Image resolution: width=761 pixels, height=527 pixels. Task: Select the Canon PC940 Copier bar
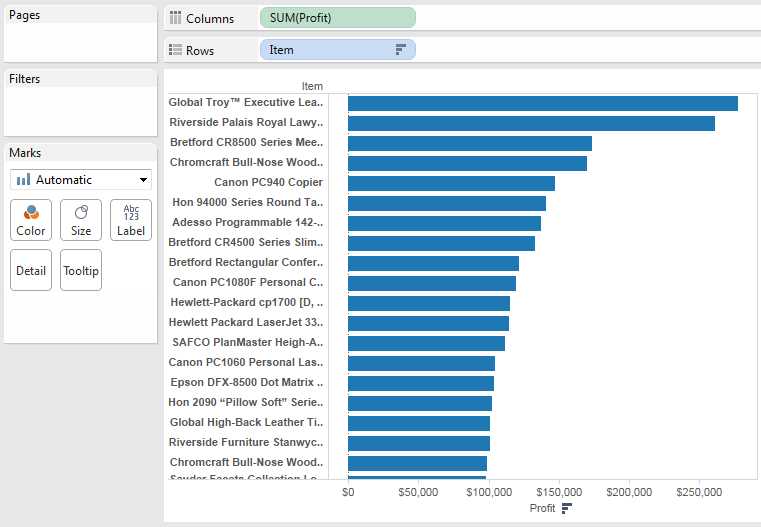coord(451,183)
